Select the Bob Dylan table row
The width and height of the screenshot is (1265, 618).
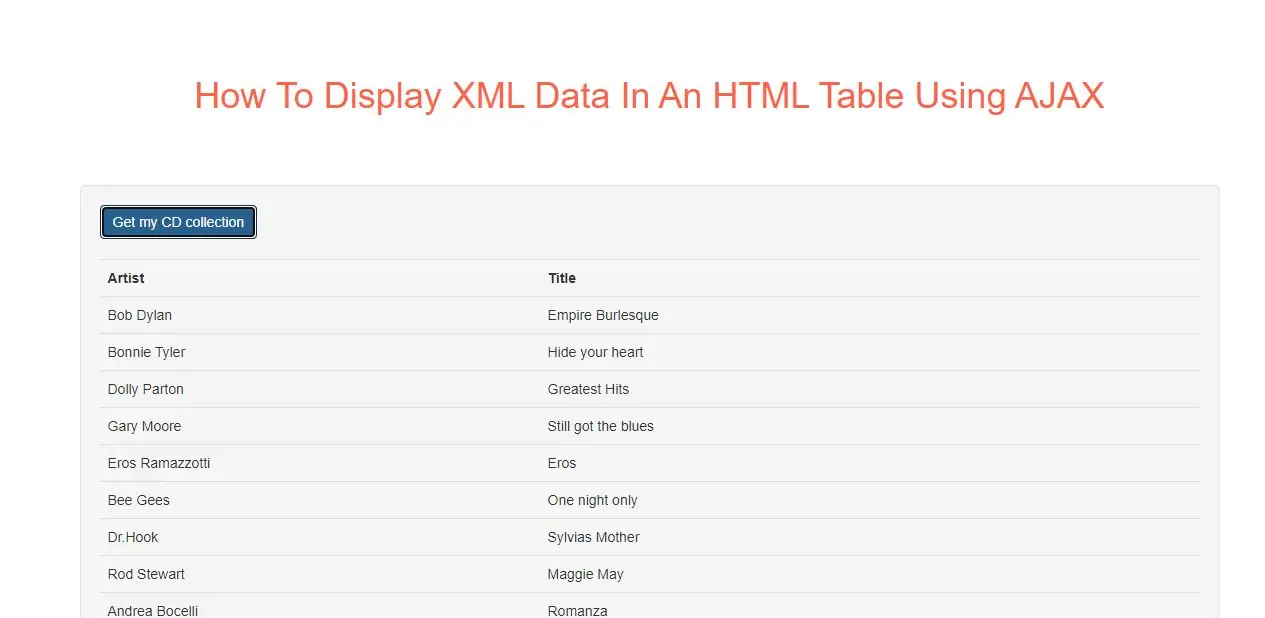point(139,315)
